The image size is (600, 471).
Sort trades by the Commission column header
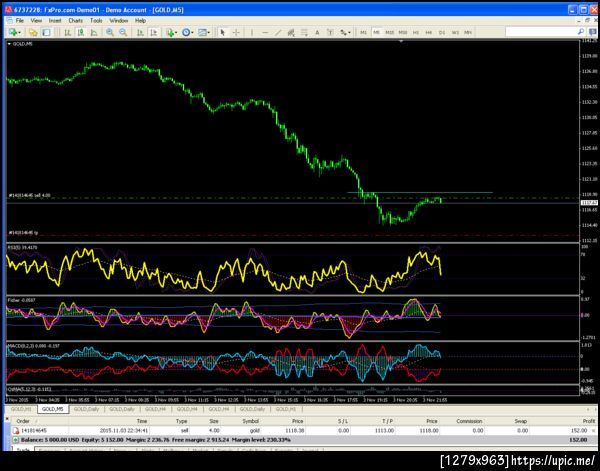click(469, 421)
